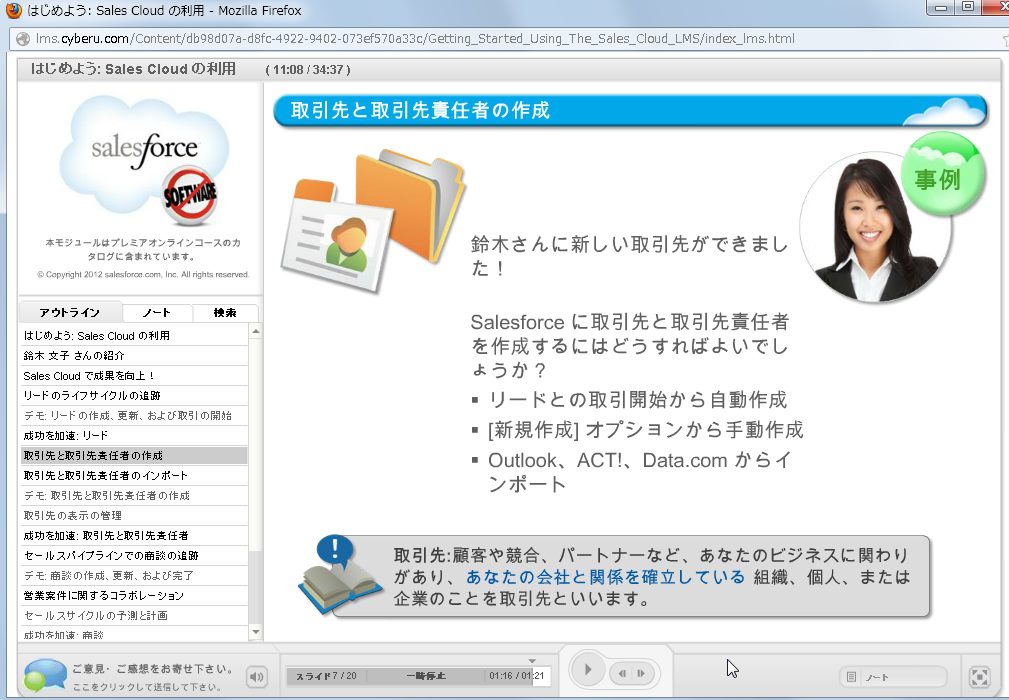
Task: Click the copyright notice text
Action: coord(143,275)
